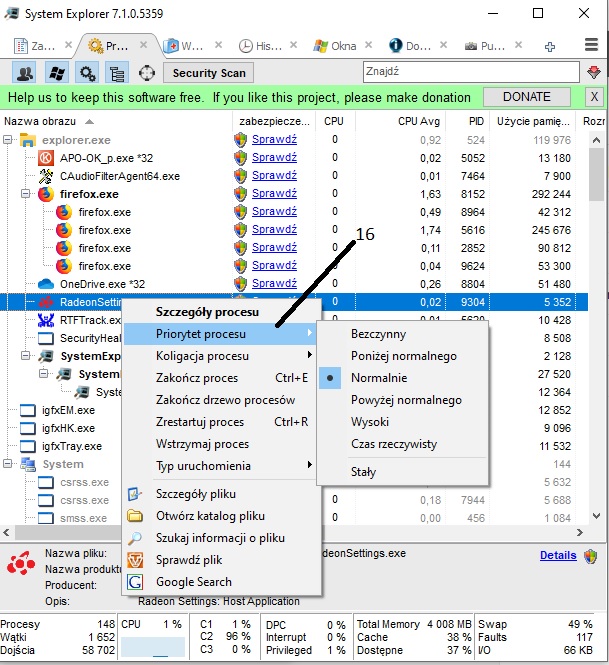Set priority to Wysoki
609x665 pixels.
370,422
